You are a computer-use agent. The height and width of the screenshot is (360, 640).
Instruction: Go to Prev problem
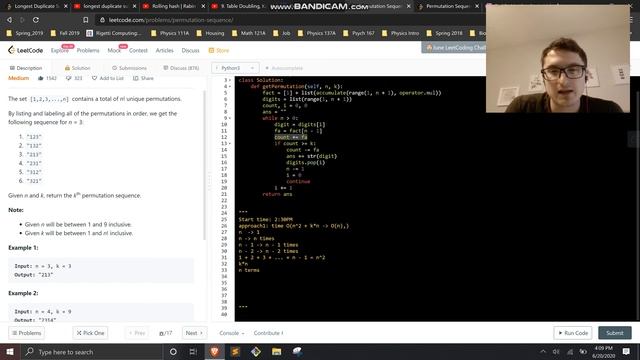point(137,333)
